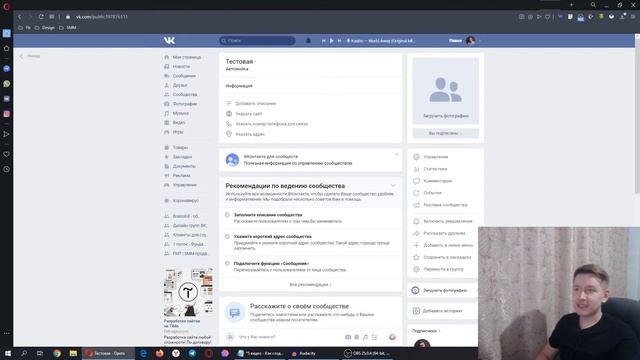Open Моя страница in left menu
This screenshot has height=360, width=640.
pos(187,57)
